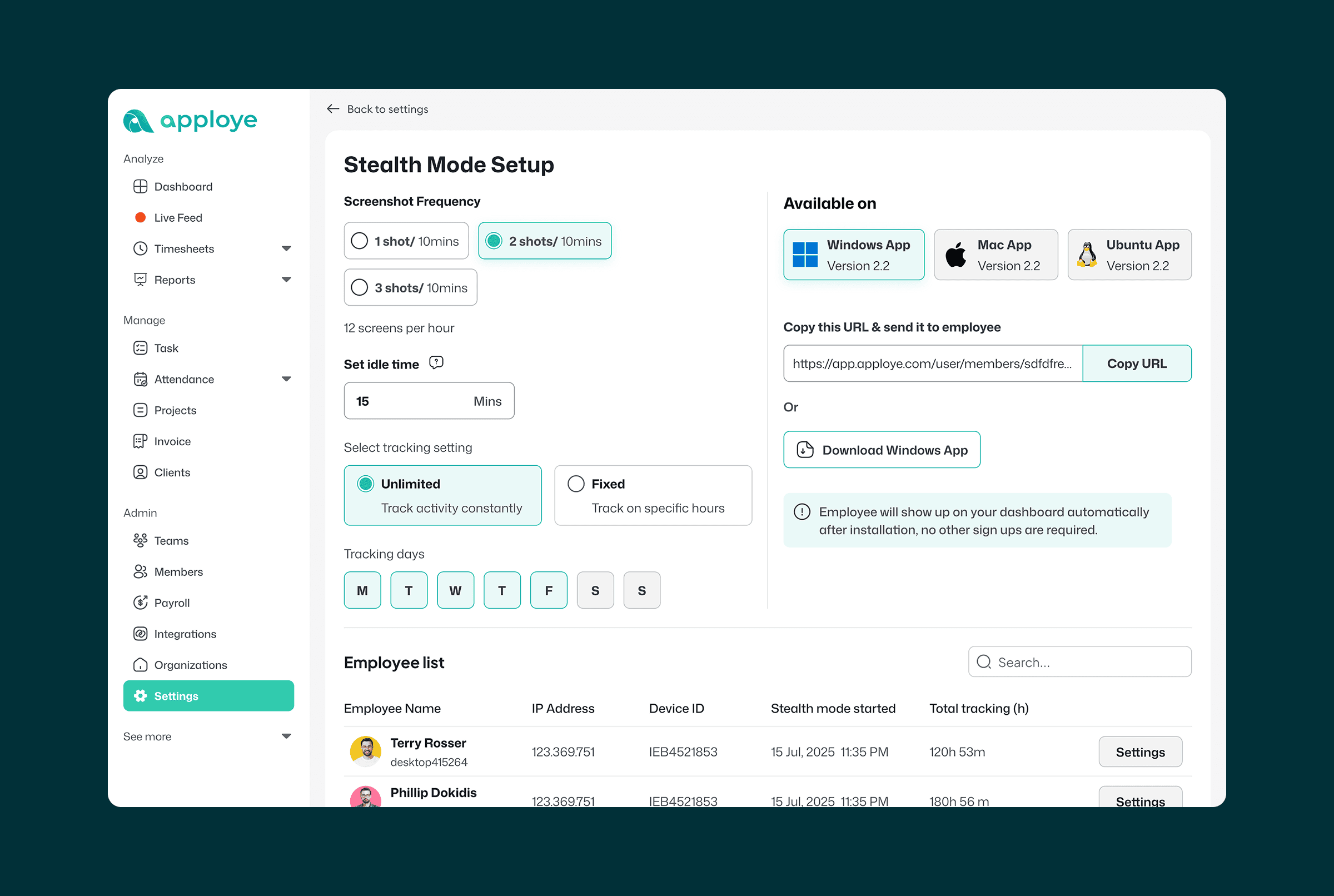This screenshot has height=896, width=1334.
Task: Click the Payroll dollar icon
Action: tap(140, 603)
